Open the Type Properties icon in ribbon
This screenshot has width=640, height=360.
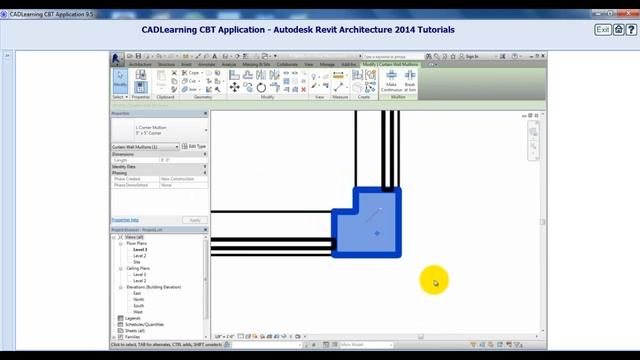click(x=140, y=74)
